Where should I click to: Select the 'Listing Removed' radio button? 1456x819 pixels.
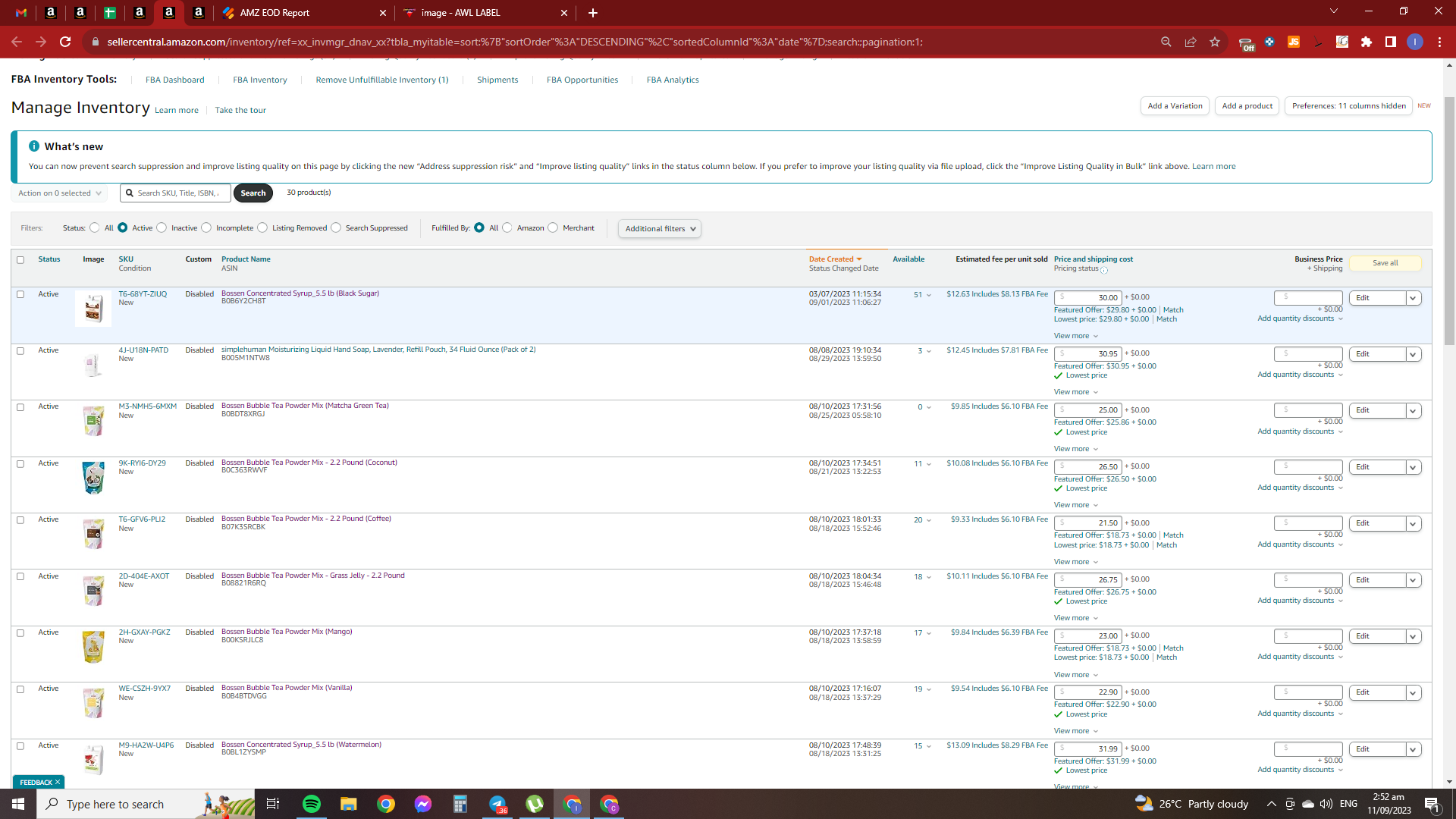pyautogui.click(x=262, y=228)
